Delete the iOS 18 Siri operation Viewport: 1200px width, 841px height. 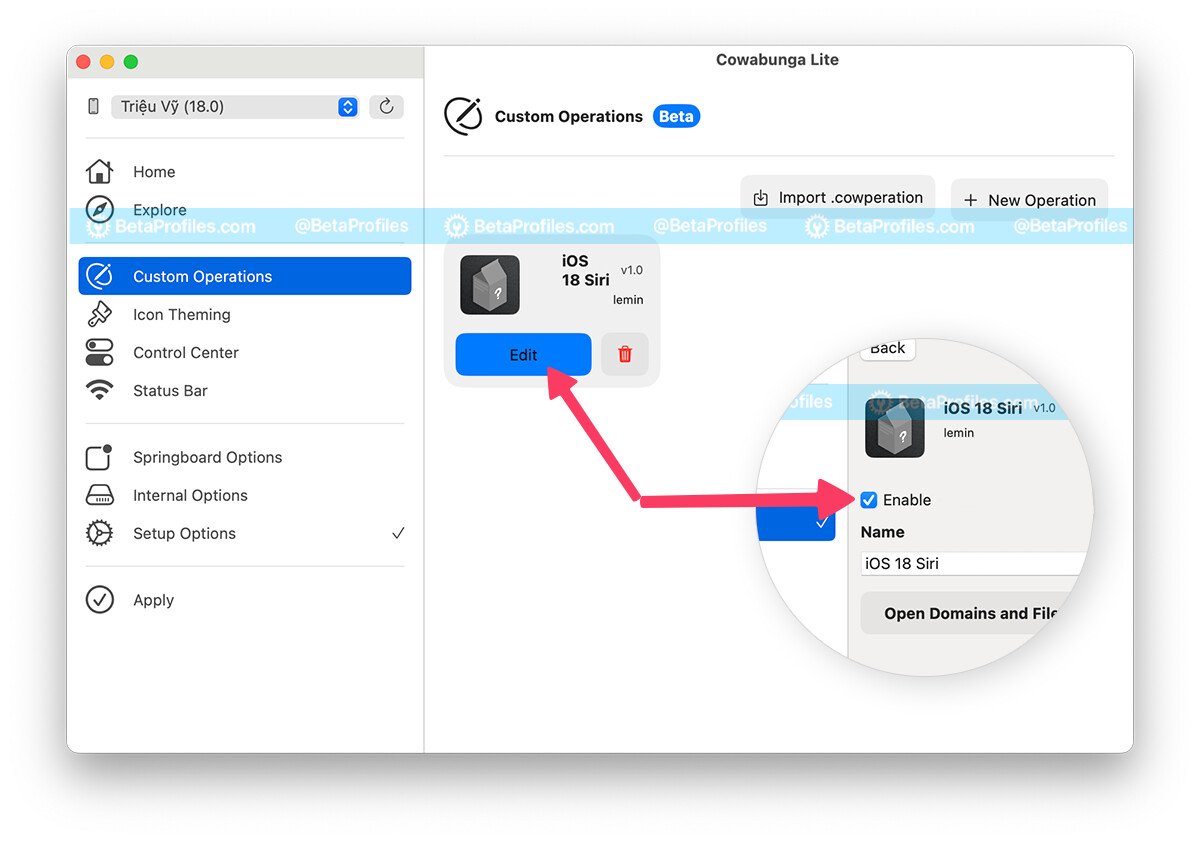625,354
